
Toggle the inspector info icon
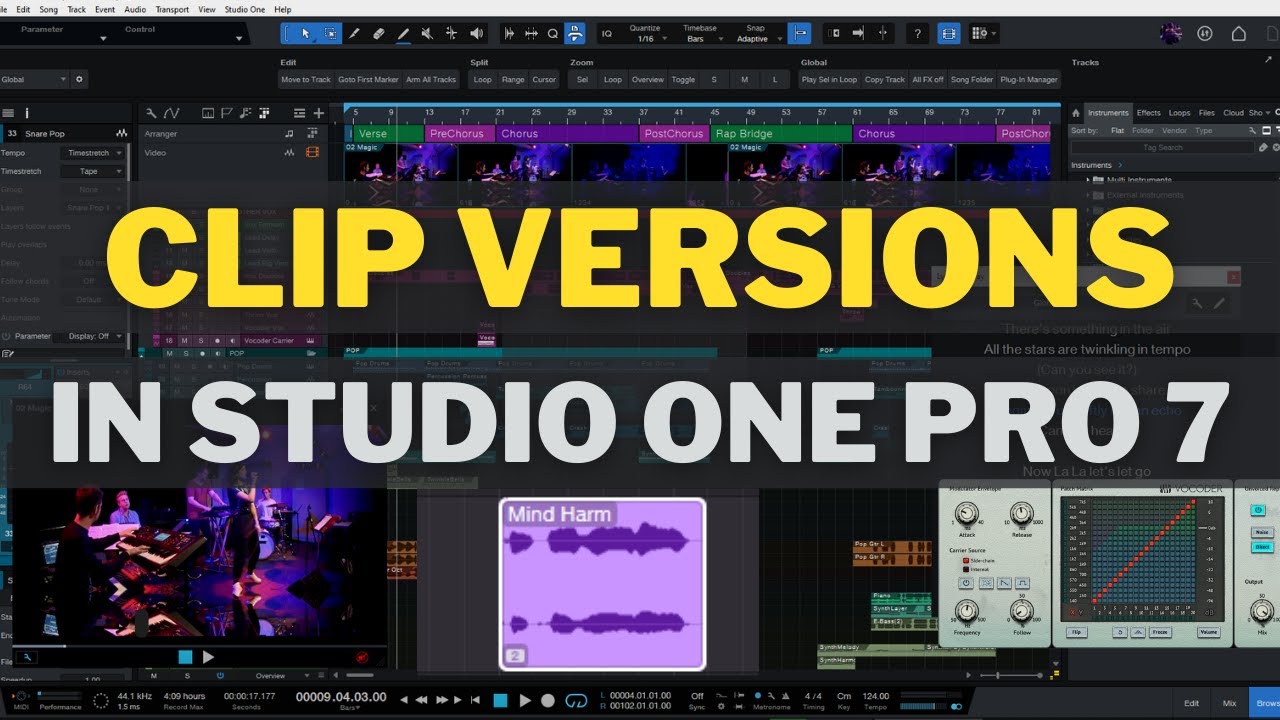[x=27, y=113]
